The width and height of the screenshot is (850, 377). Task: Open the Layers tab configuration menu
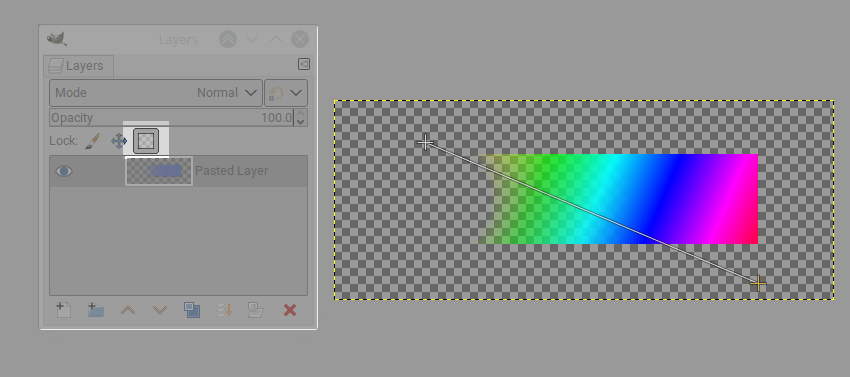click(304, 65)
